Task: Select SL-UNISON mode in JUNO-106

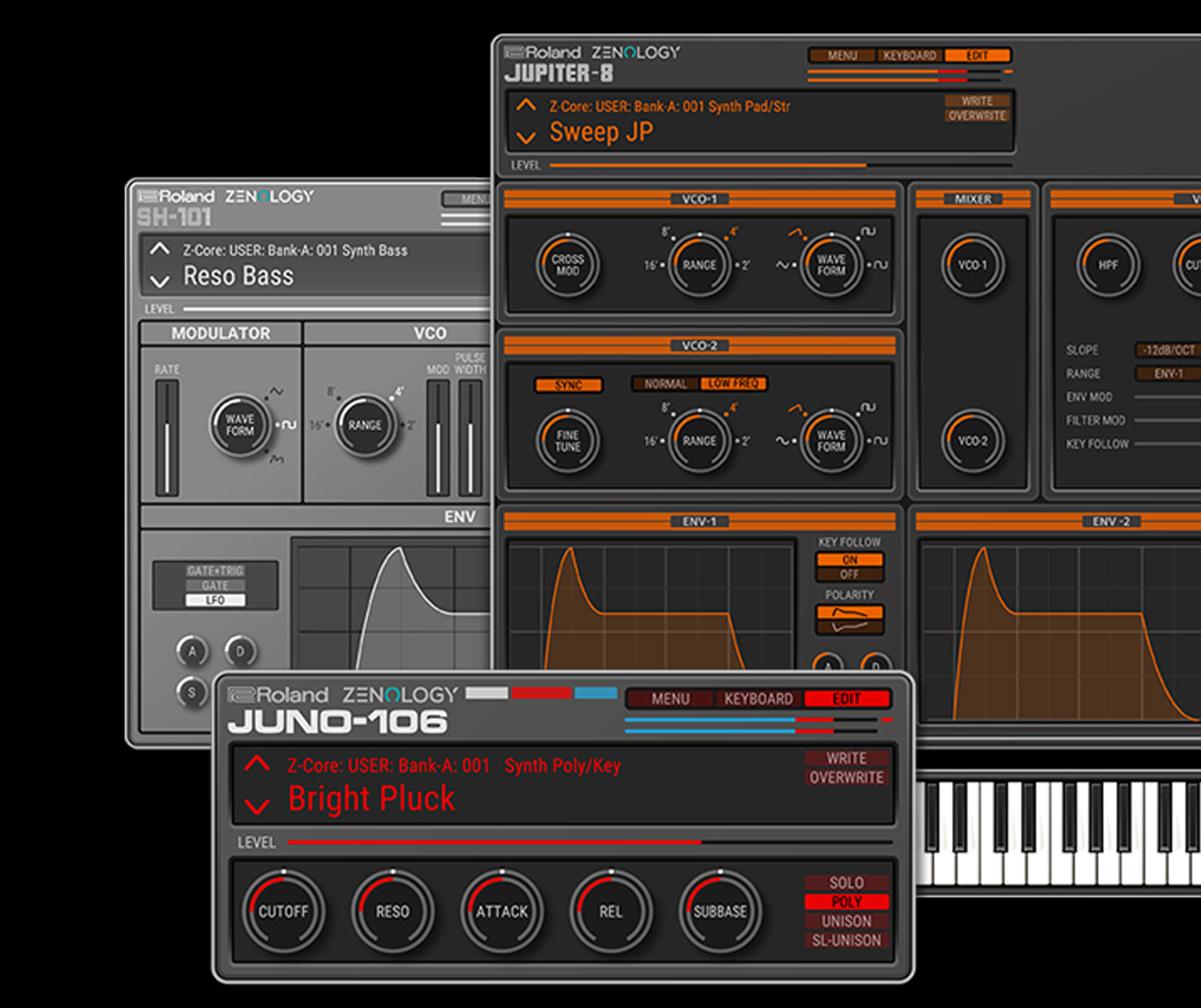Action: pos(847,940)
